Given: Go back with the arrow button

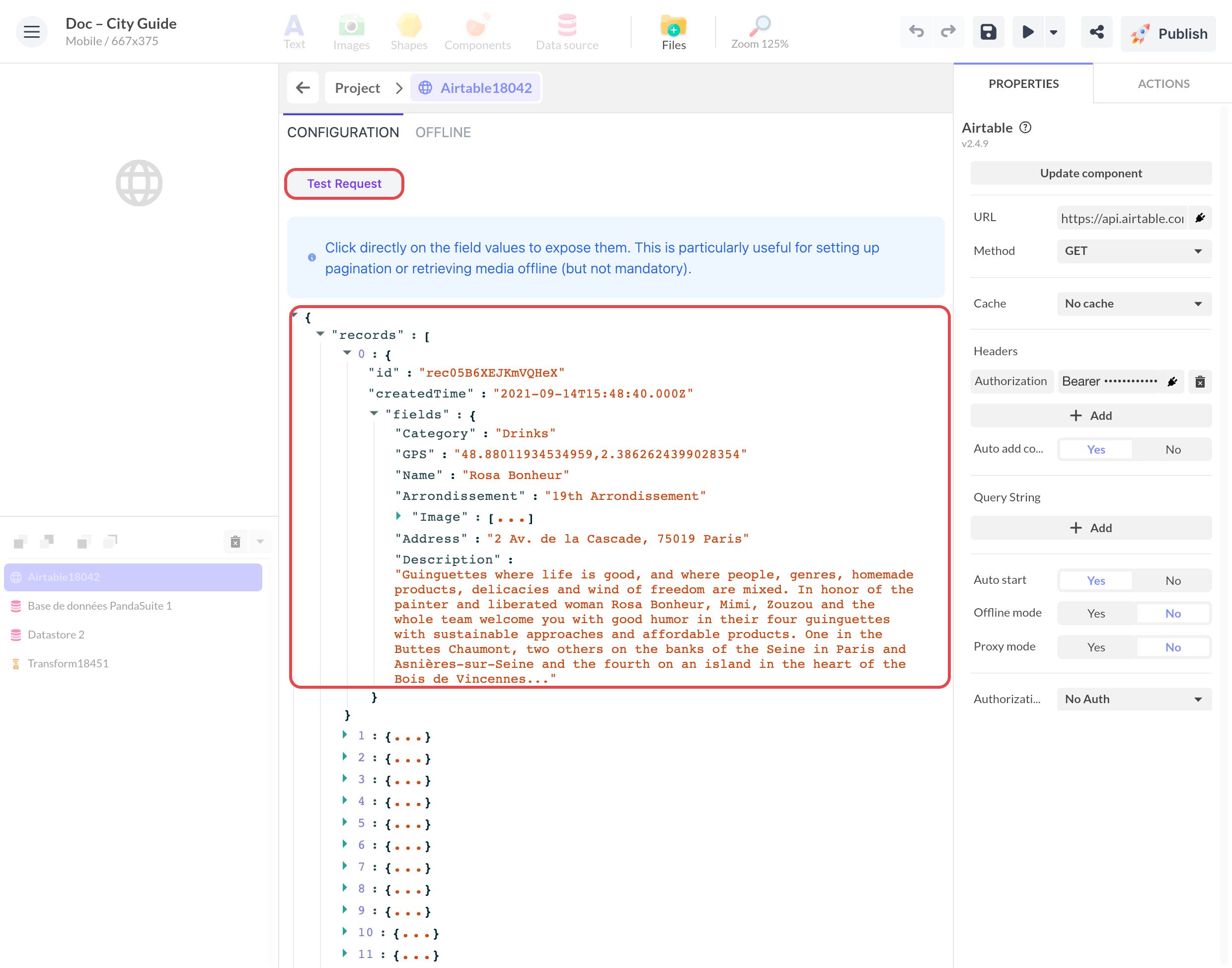Looking at the screenshot, I should click(x=303, y=88).
